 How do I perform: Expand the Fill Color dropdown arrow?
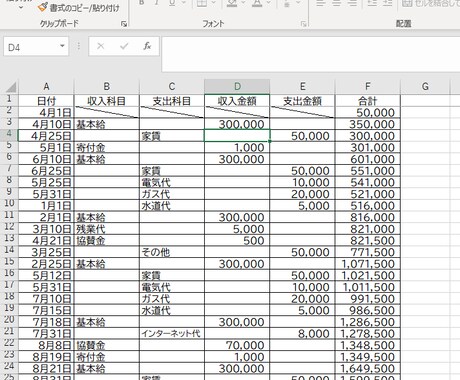(243, 3)
